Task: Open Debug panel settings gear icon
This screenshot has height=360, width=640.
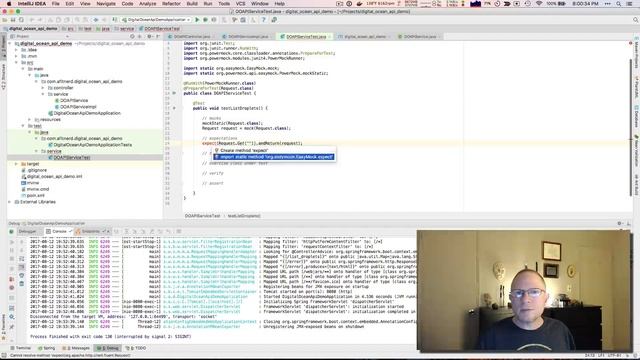Action: coord(619,224)
